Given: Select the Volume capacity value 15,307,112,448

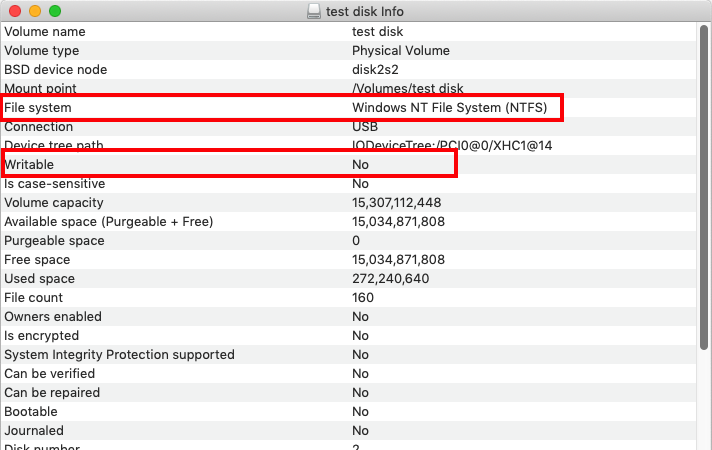Looking at the screenshot, I should tap(398, 203).
